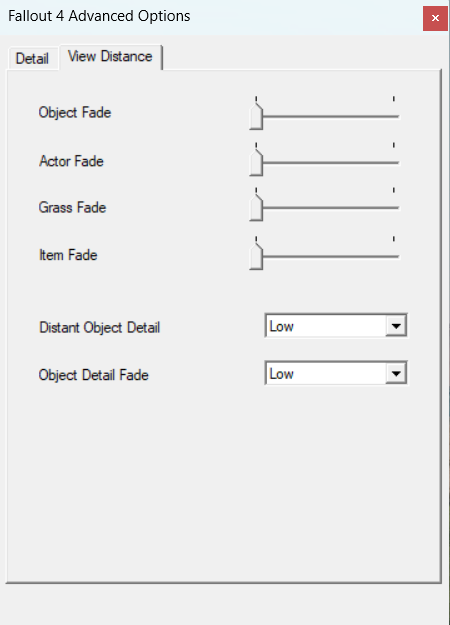This screenshot has height=625, width=450.
Task: Click the Distant Object Detail label
Action: [x=100, y=328]
